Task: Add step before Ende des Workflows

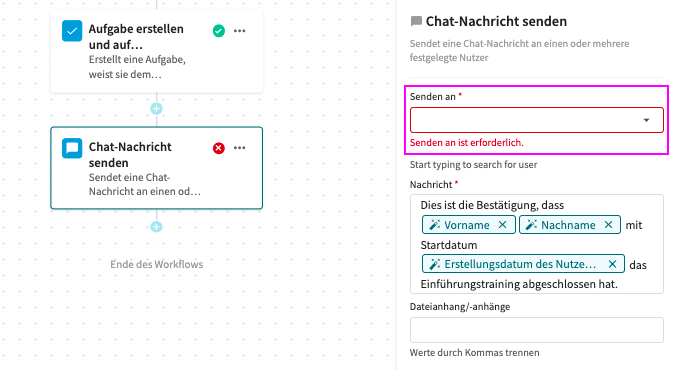Action: 156,226
